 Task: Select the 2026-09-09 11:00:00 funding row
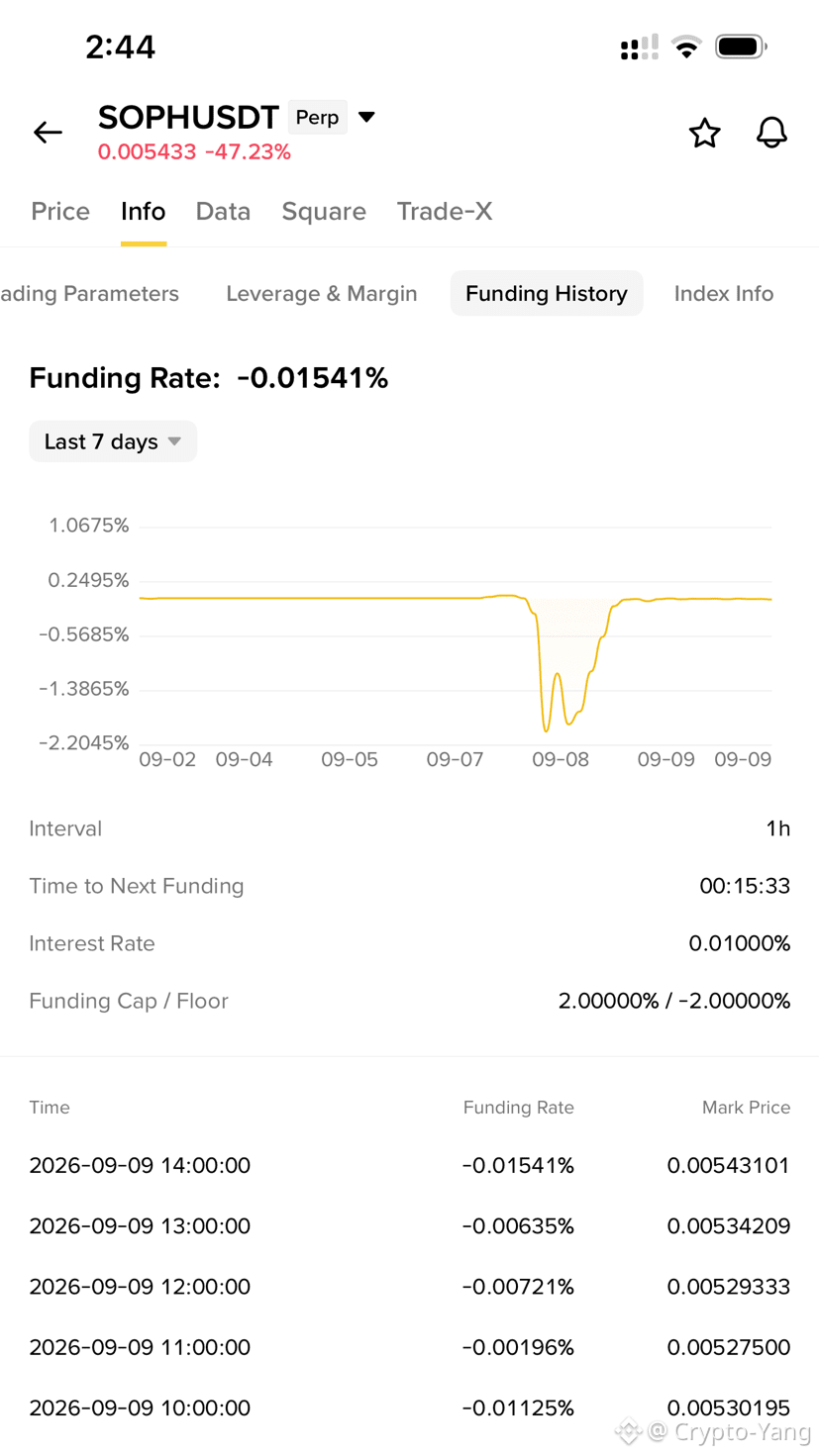pyautogui.click(x=409, y=1347)
